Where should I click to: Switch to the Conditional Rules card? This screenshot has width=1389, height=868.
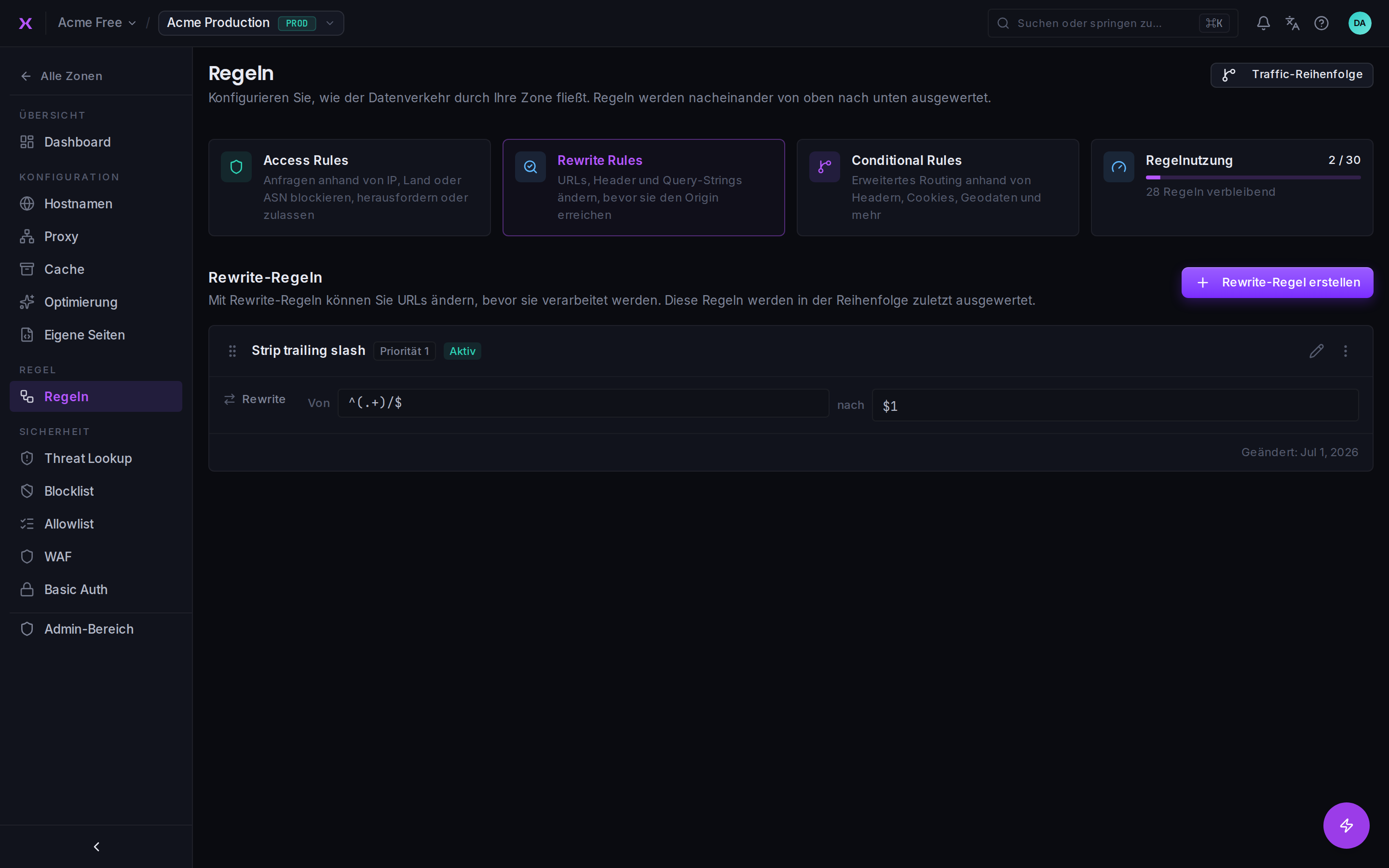pos(937,187)
